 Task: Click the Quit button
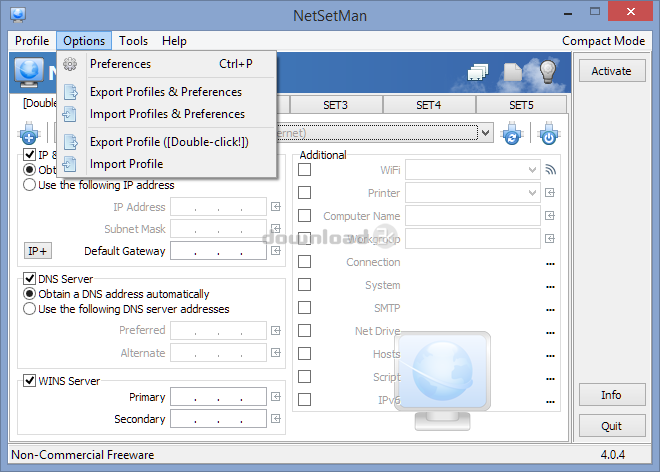pos(612,426)
